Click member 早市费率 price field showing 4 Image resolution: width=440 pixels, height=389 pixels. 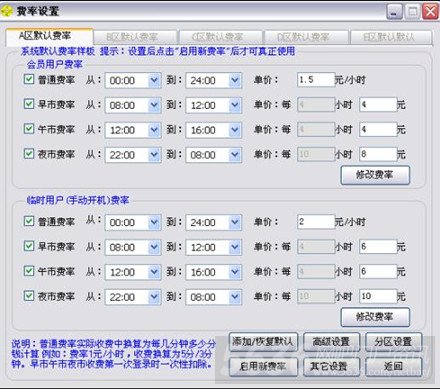378,105
